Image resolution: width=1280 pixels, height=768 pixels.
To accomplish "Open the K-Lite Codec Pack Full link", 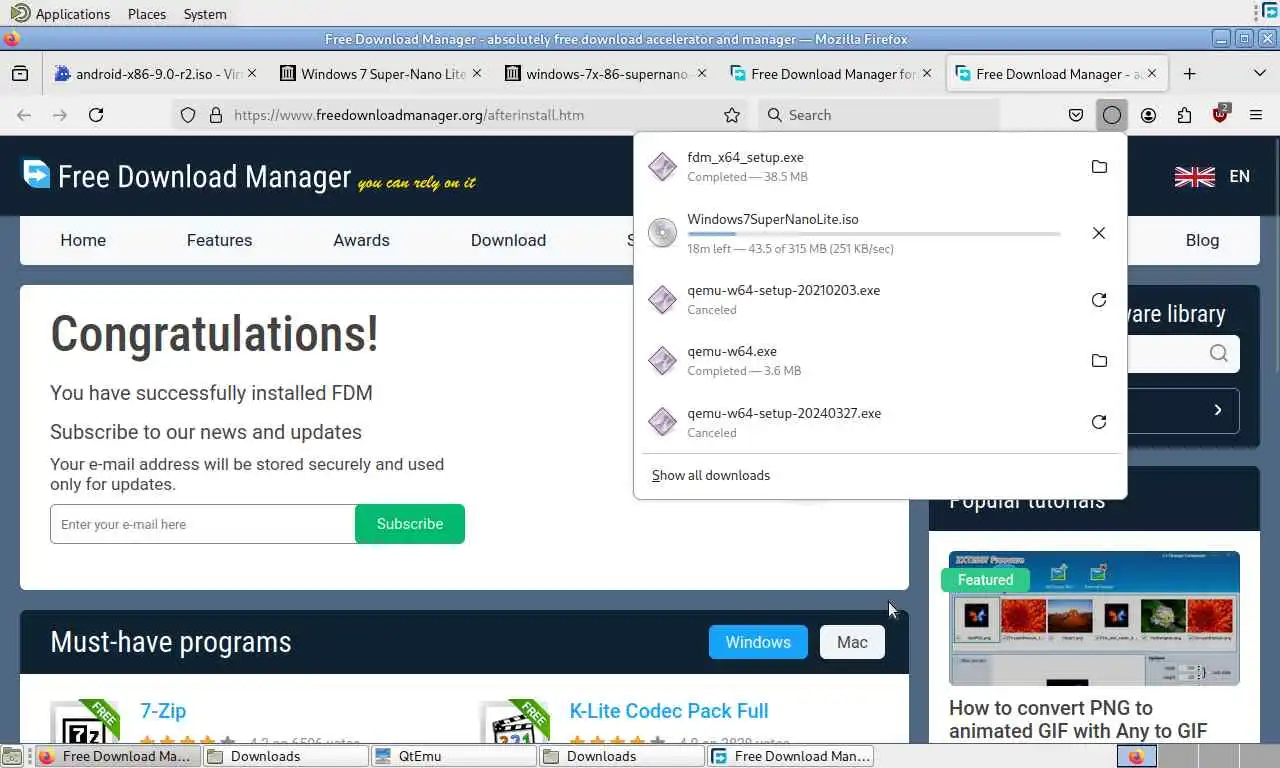I will pyautogui.click(x=669, y=711).
